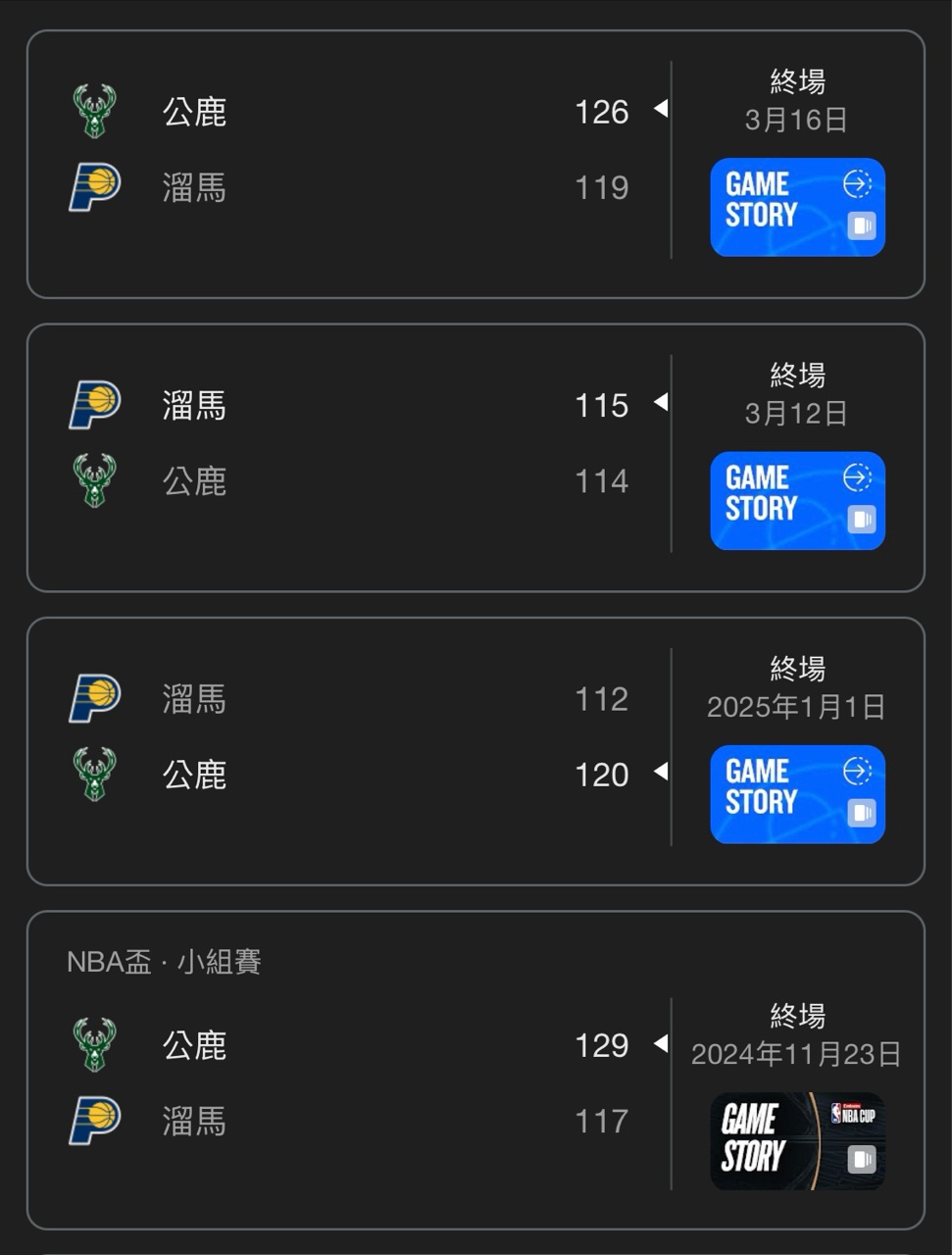Select 溜馬 team name in November 23 game

194,1121
